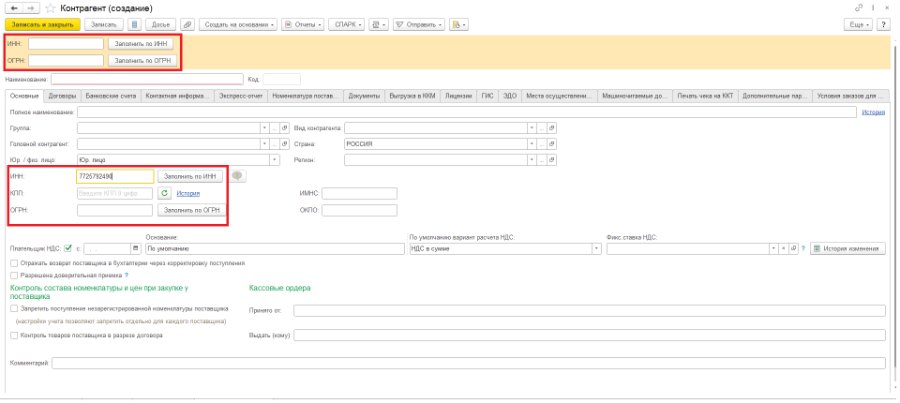Expand Создать на основании dropdown
Viewport: 900px width, 403px height.
(x=238, y=25)
